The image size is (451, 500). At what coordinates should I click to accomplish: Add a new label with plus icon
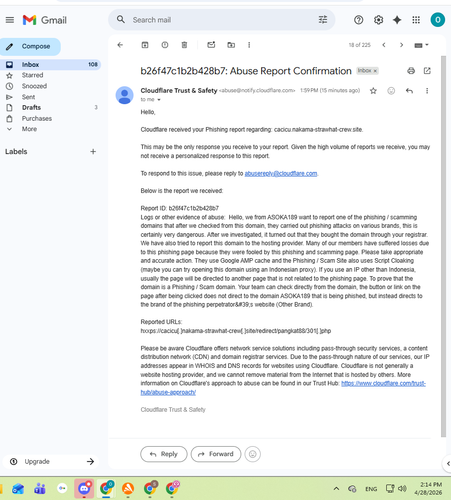[93, 152]
